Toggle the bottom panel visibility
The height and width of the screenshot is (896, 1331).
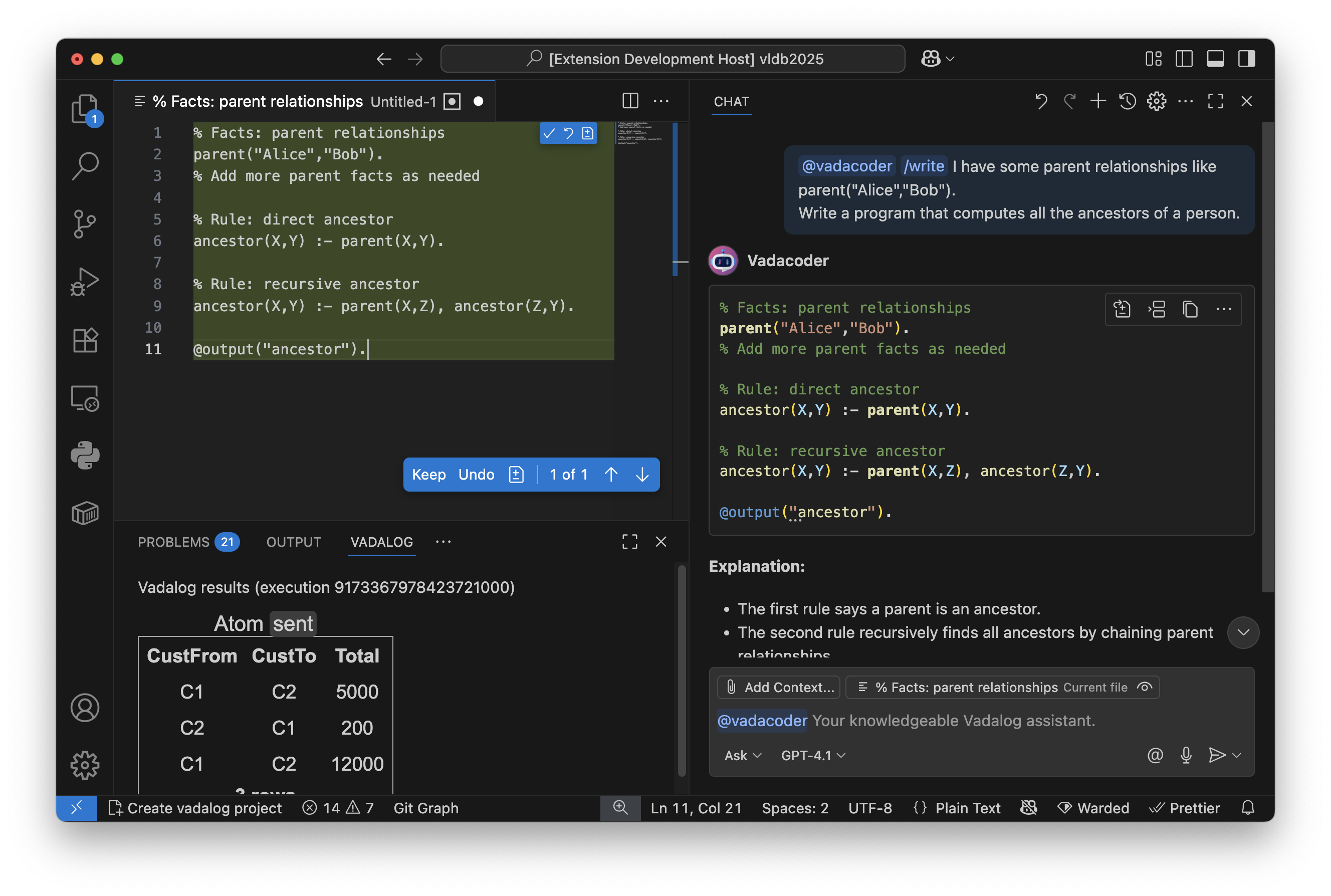tap(1216, 59)
